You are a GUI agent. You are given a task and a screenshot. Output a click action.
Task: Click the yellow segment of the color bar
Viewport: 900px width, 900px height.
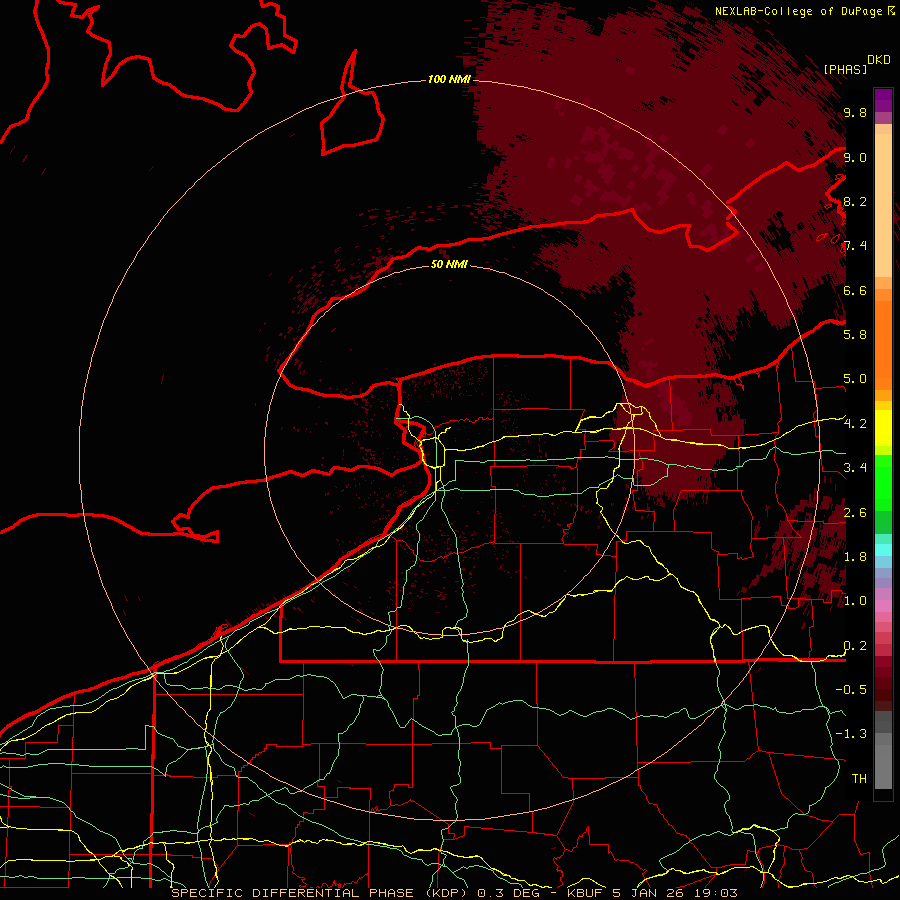(x=883, y=428)
